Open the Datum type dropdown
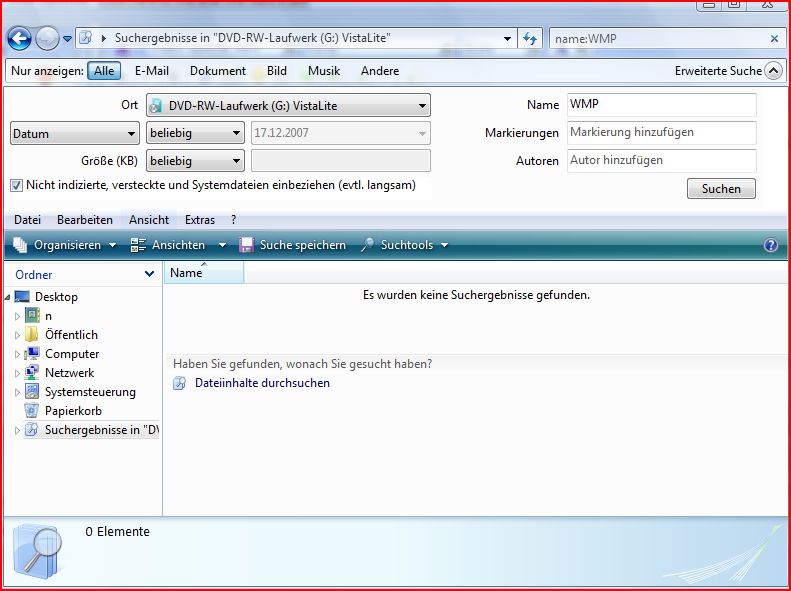The width and height of the screenshot is (791, 591). click(x=75, y=134)
